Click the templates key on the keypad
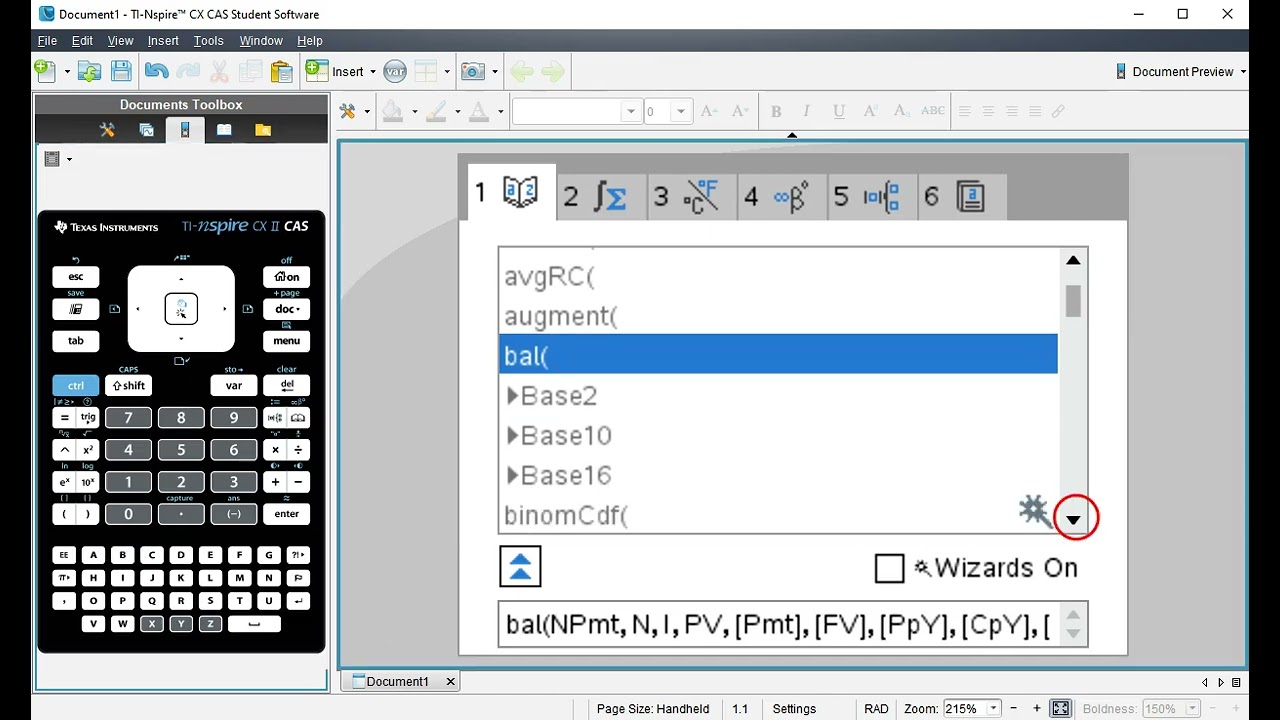Viewport: 1280px width, 720px height. pyautogui.click(x=276, y=417)
